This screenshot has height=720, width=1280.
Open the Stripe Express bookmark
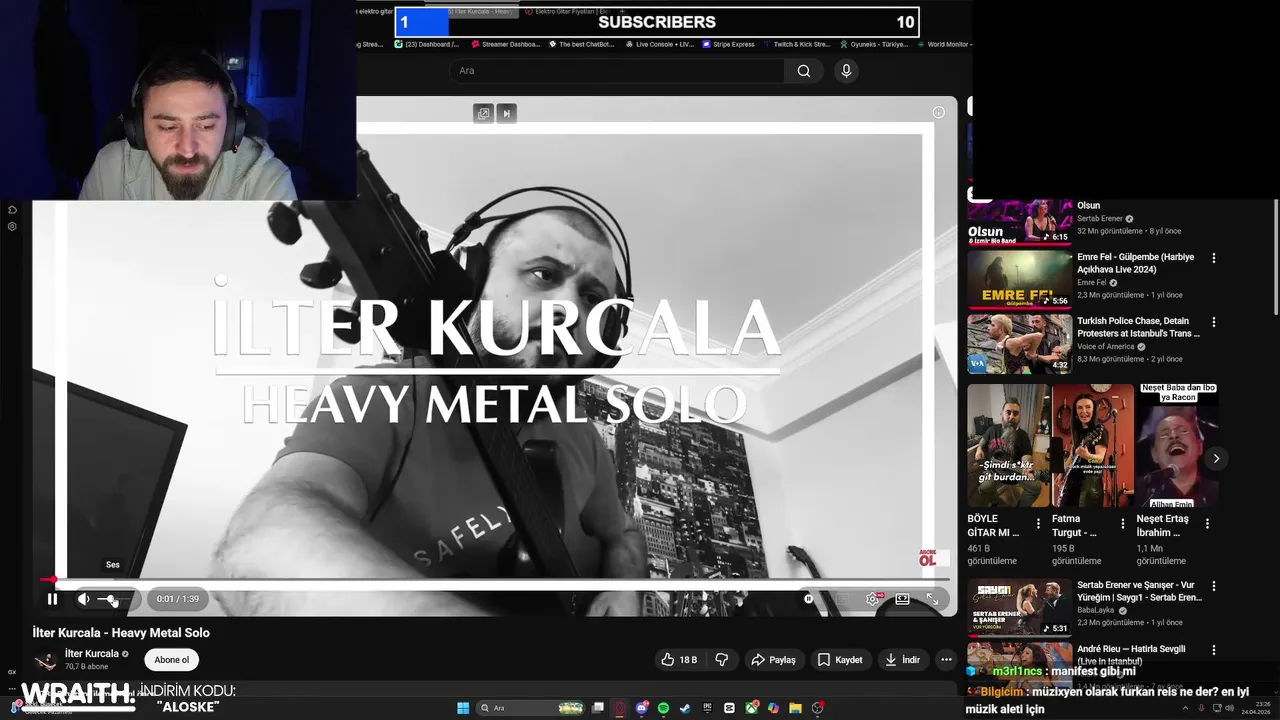click(728, 44)
